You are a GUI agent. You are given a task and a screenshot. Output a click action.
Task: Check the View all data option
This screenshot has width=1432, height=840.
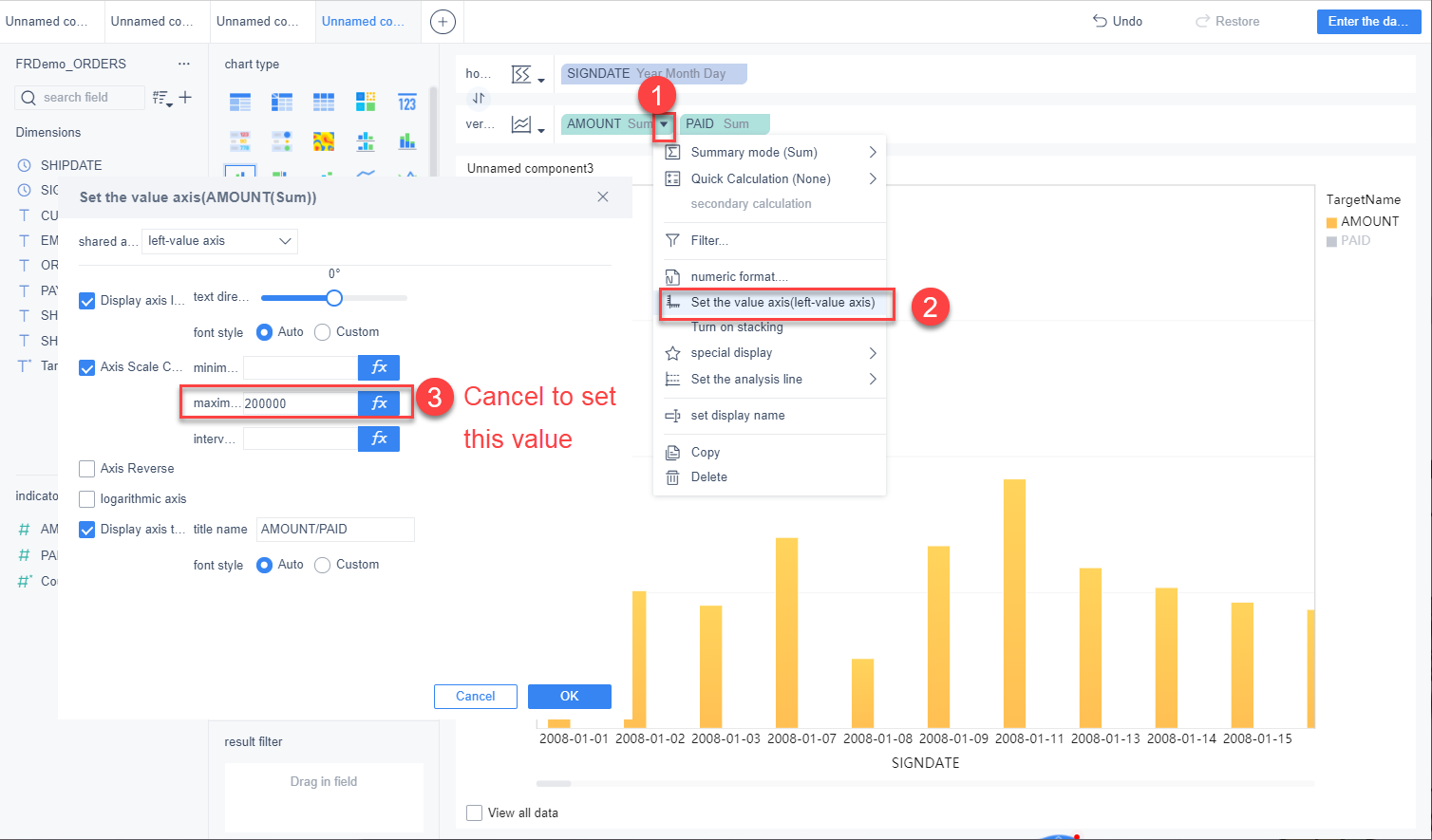(x=475, y=813)
